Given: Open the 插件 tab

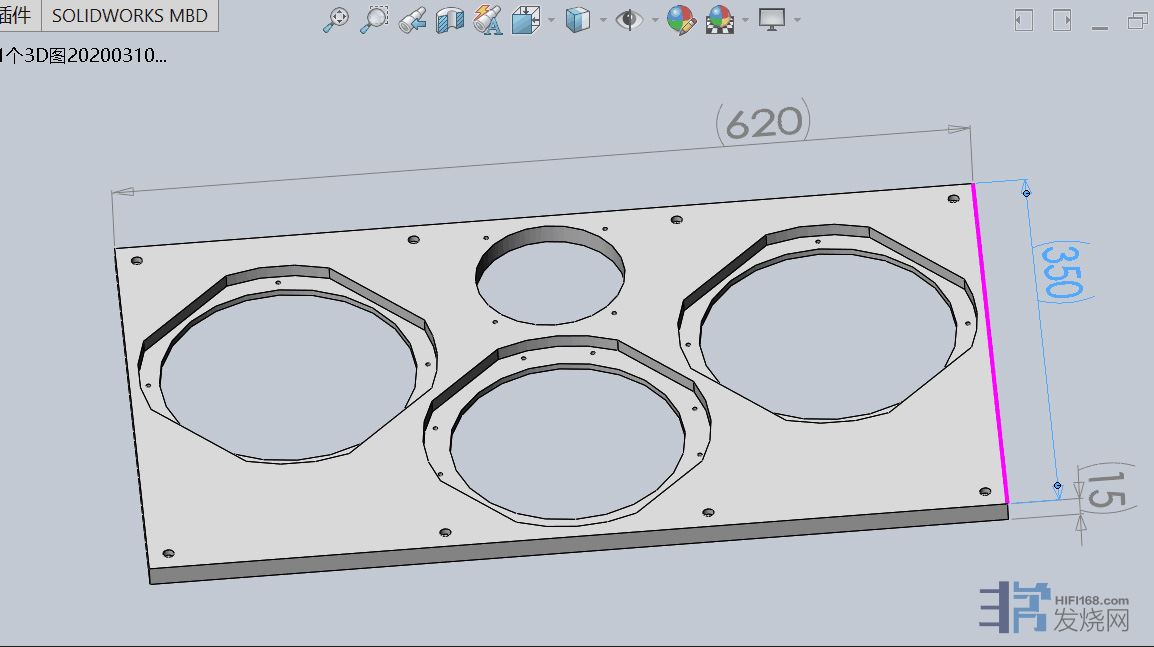Looking at the screenshot, I should pos(17,15).
